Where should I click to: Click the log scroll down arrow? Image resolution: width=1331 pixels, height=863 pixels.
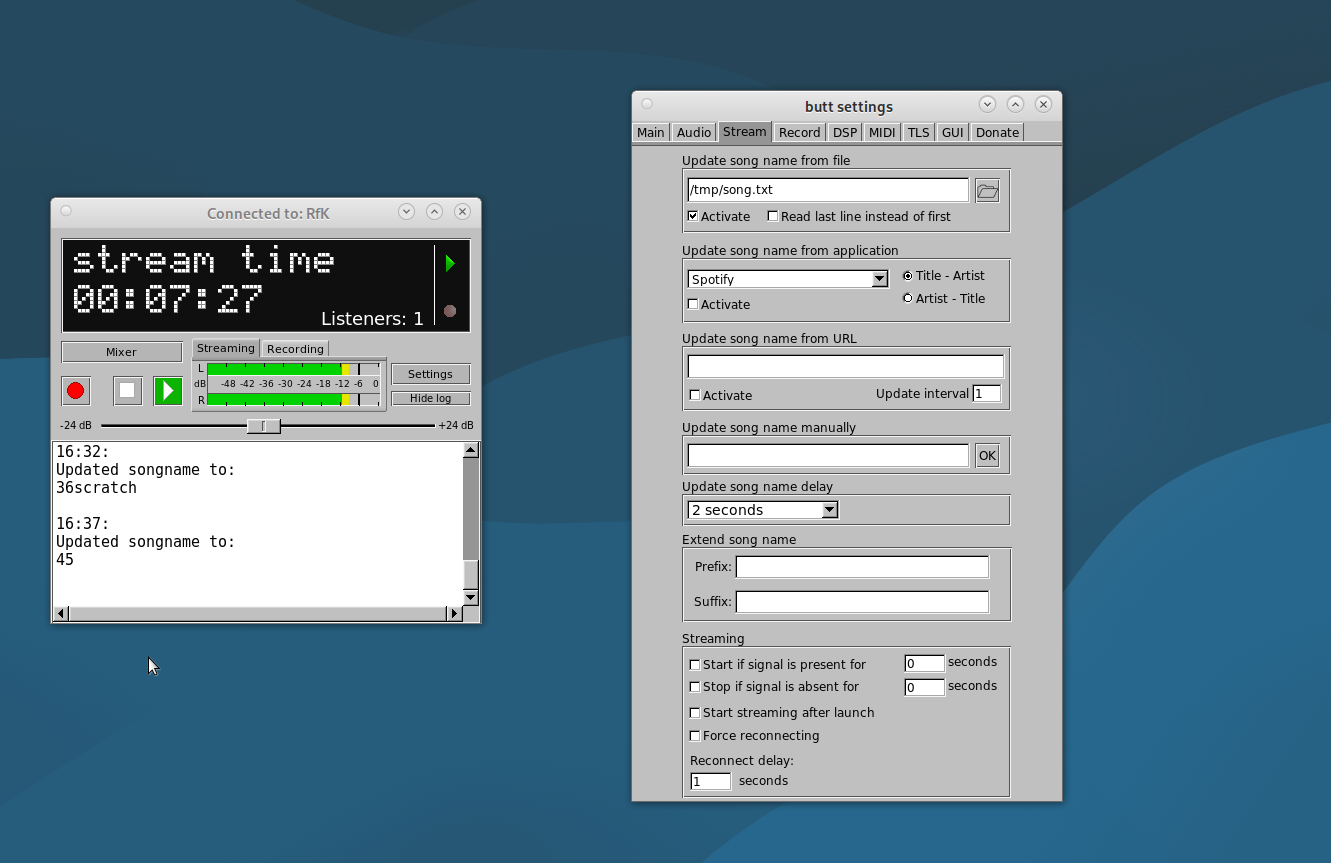(x=471, y=597)
